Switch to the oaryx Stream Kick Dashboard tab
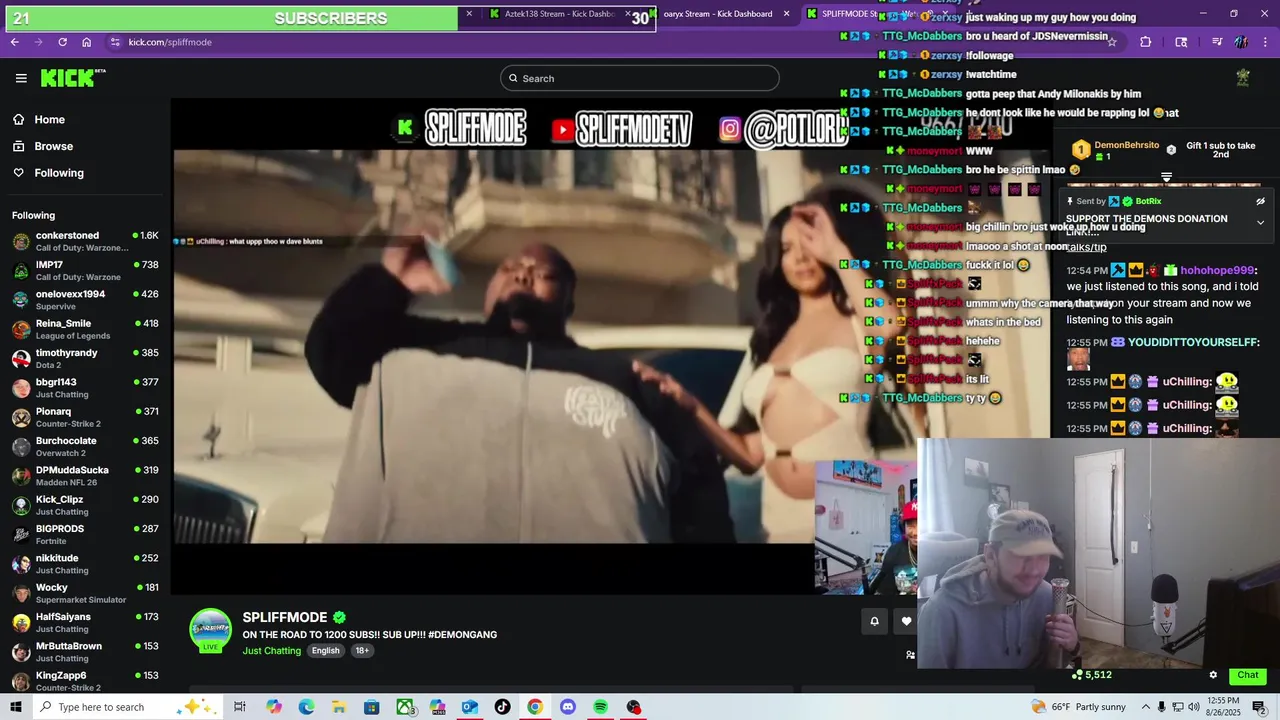Image resolution: width=1280 pixels, height=720 pixels. [x=718, y=14]
